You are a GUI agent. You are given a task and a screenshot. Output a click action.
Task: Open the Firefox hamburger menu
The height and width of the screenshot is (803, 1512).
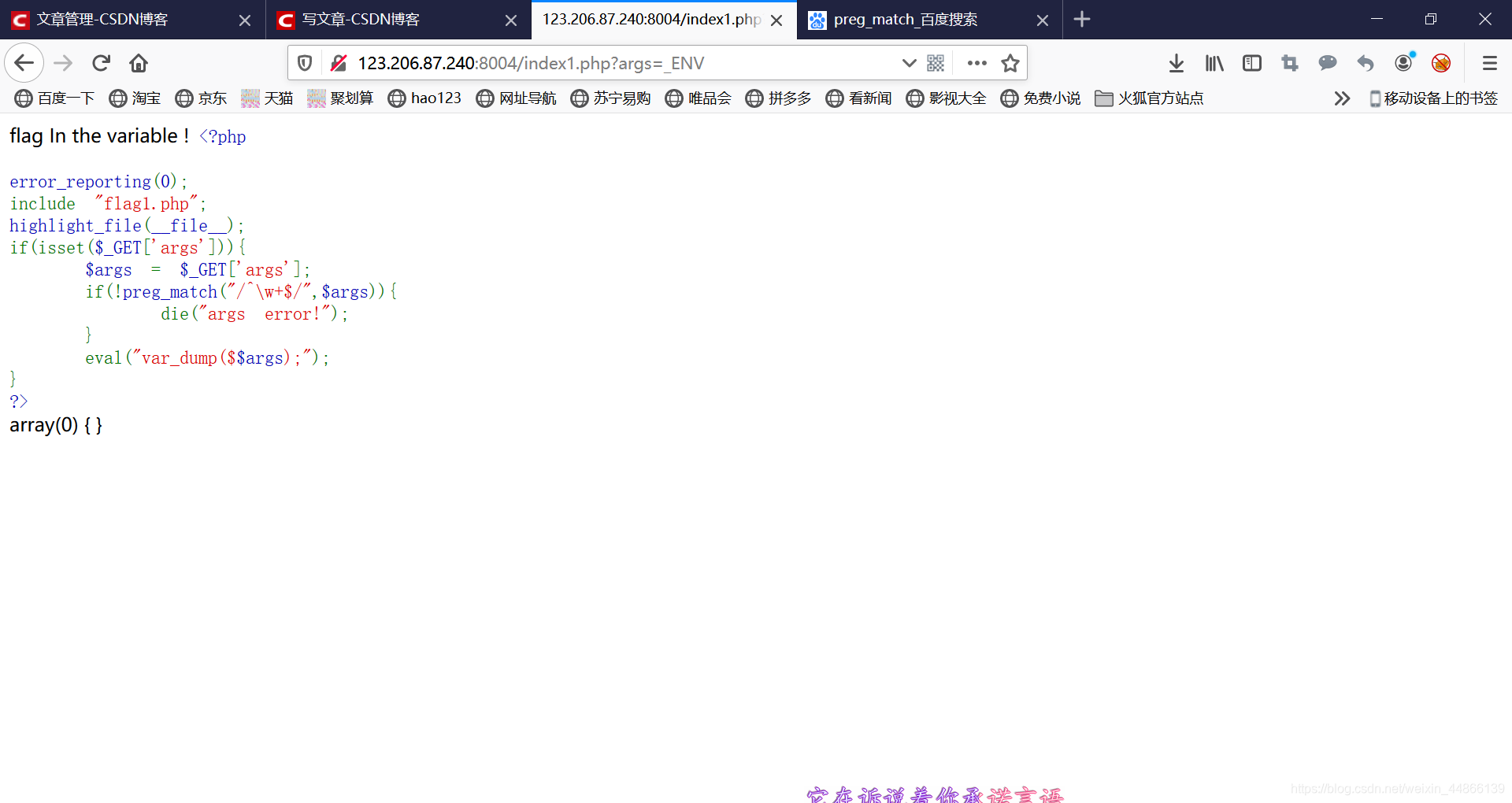pos(1489,63)
